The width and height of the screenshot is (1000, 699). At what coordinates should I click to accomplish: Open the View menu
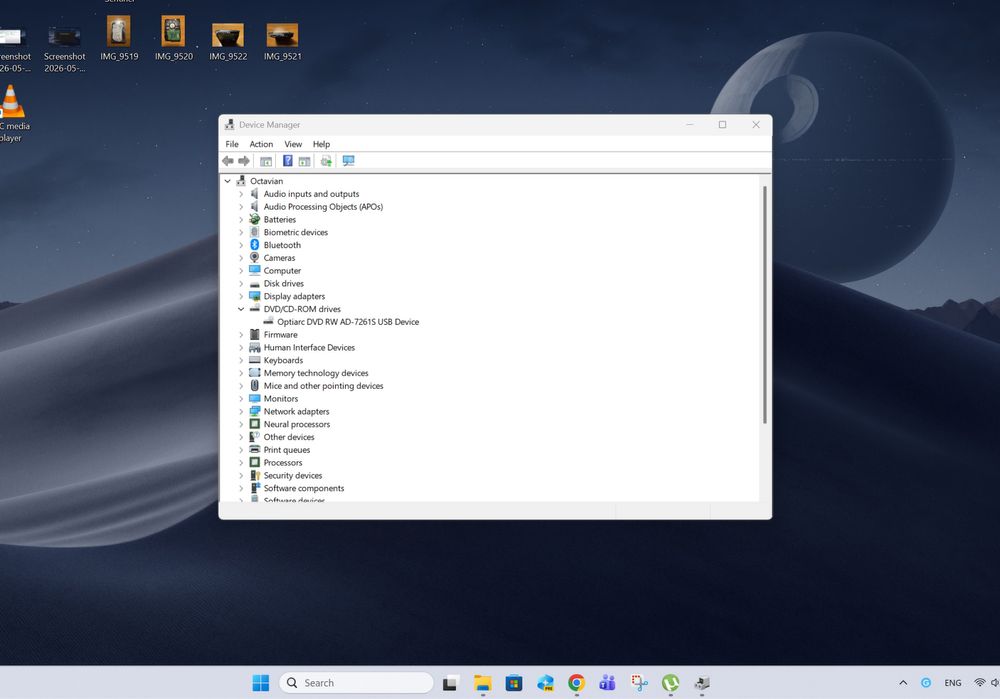click(x=293, y=144)
